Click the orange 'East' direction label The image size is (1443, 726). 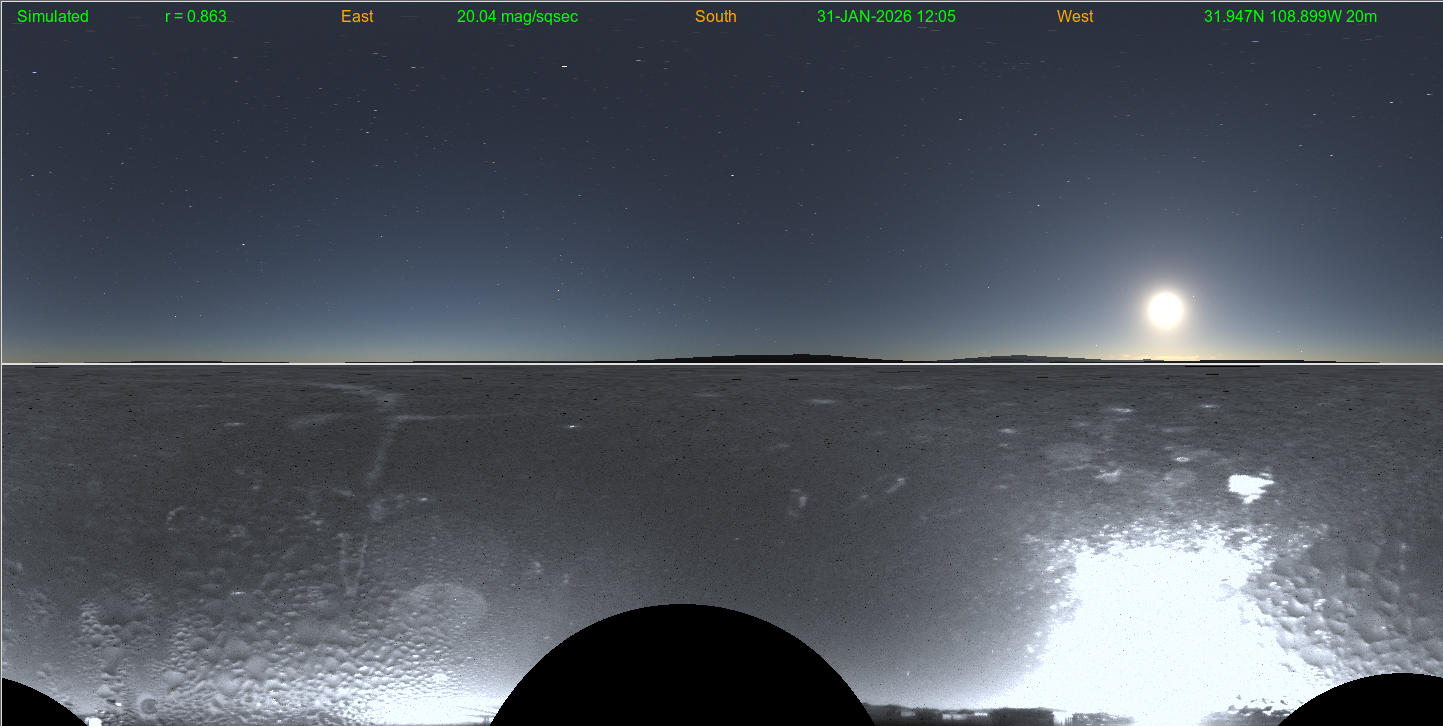click(x=357, y=17)
